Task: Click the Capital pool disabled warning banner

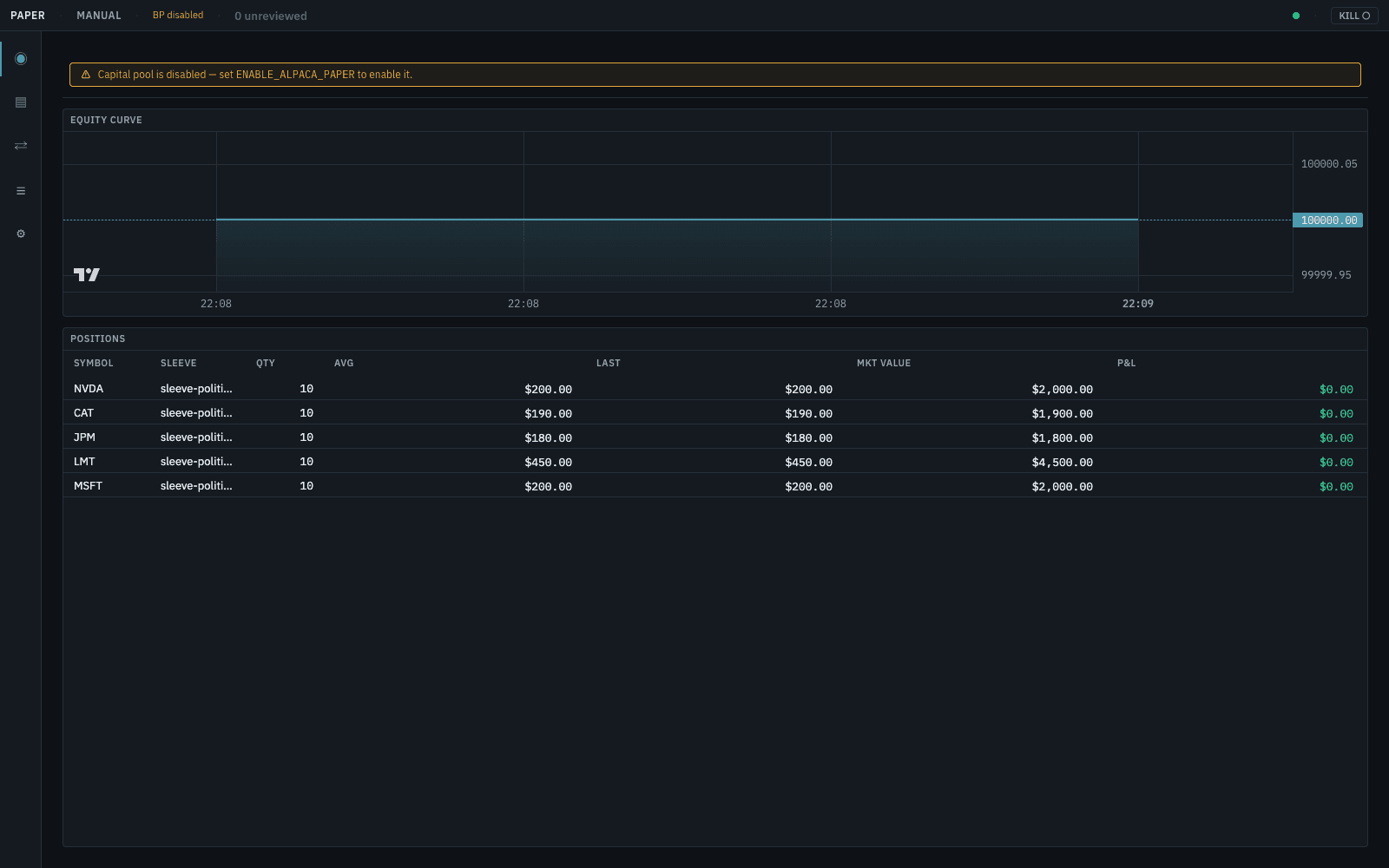Action: [715, 75]
